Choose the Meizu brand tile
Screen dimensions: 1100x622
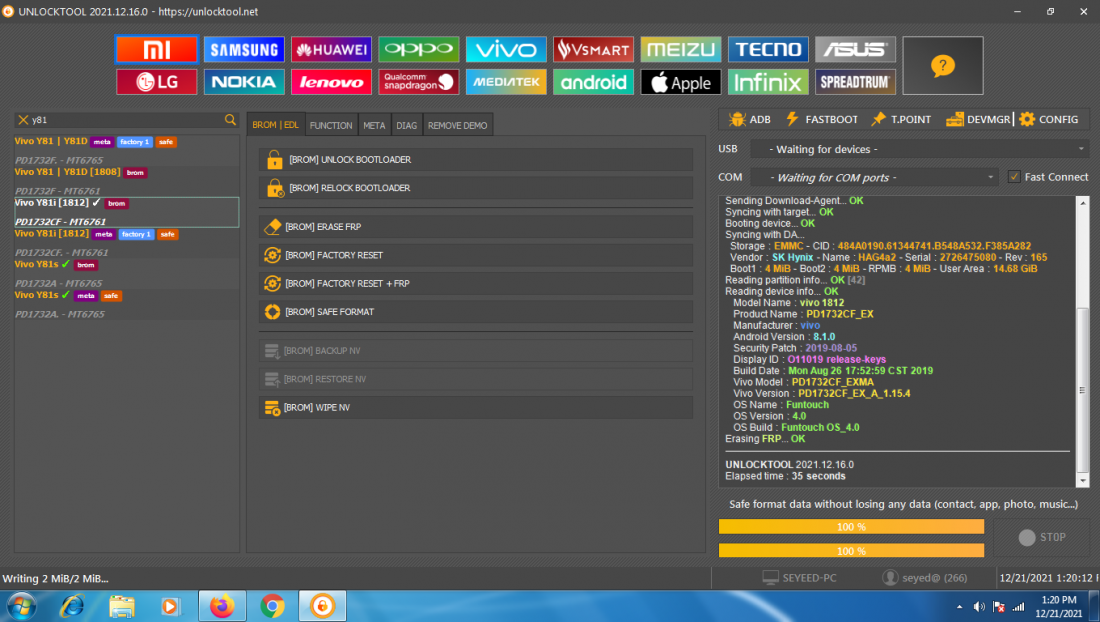[x=680, y=49]
